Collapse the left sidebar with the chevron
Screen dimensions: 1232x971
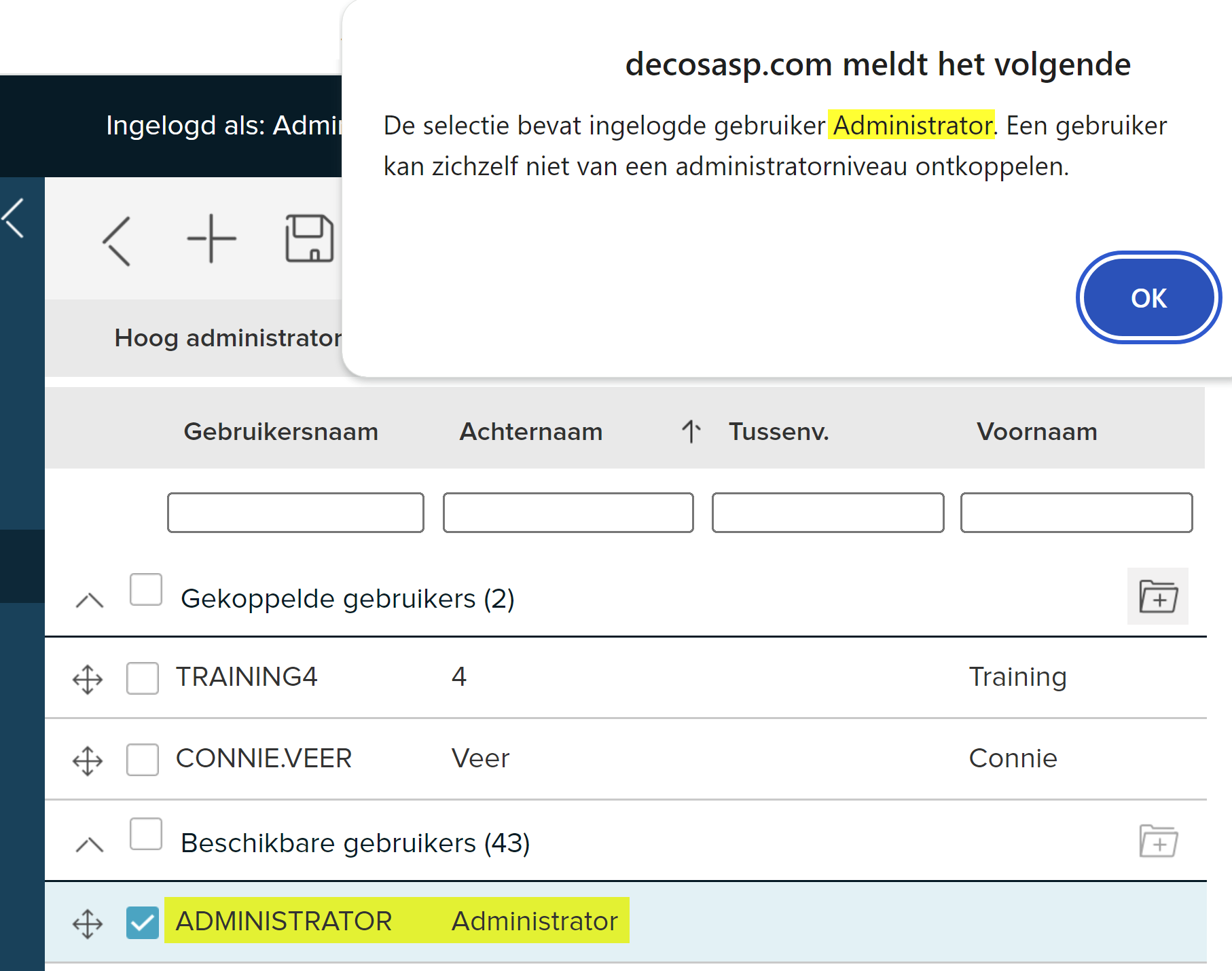tap(14, 218)
